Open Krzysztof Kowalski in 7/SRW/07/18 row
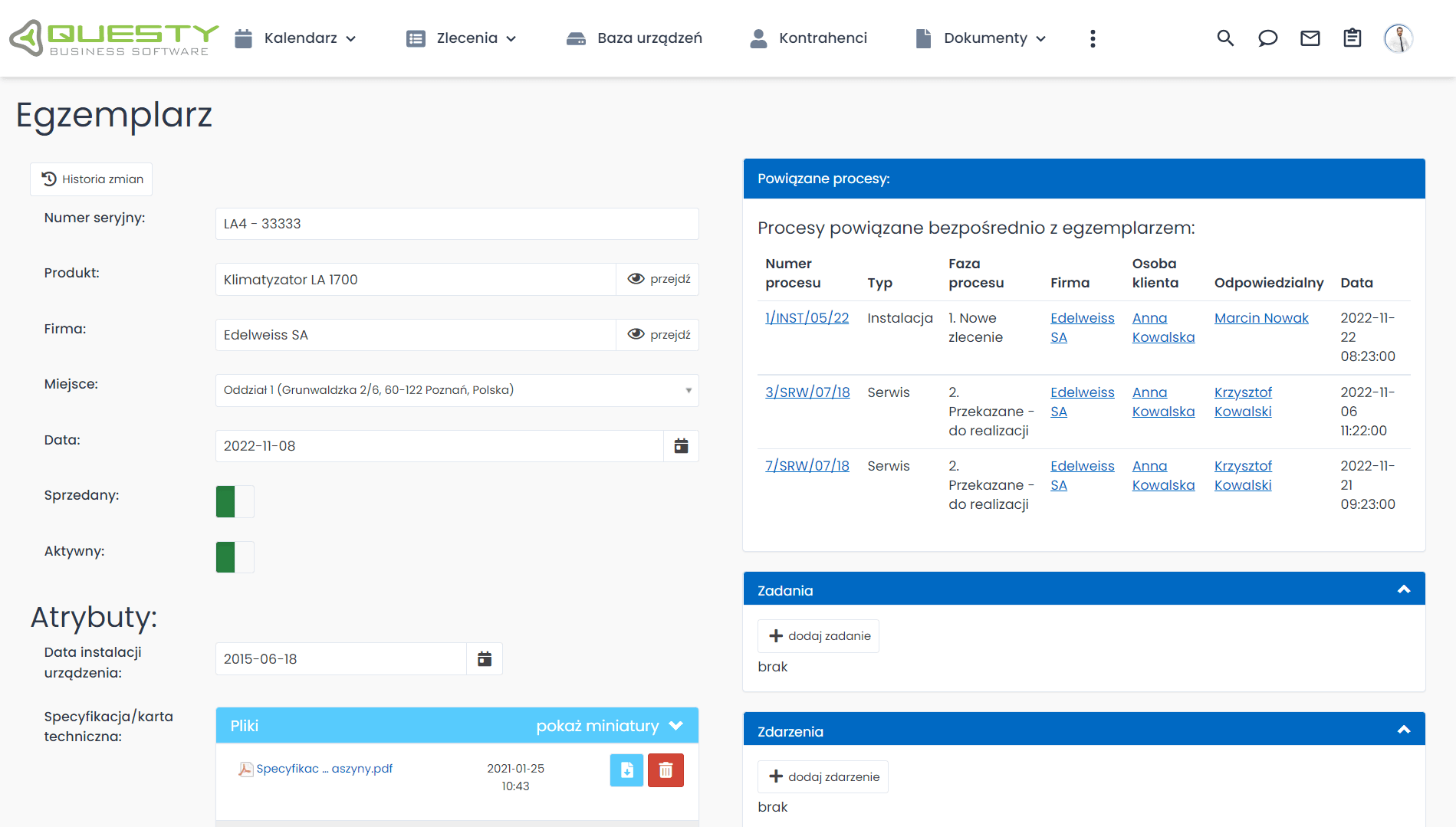This screenshot has width=1456, height=827. (x=1243, y=475)
